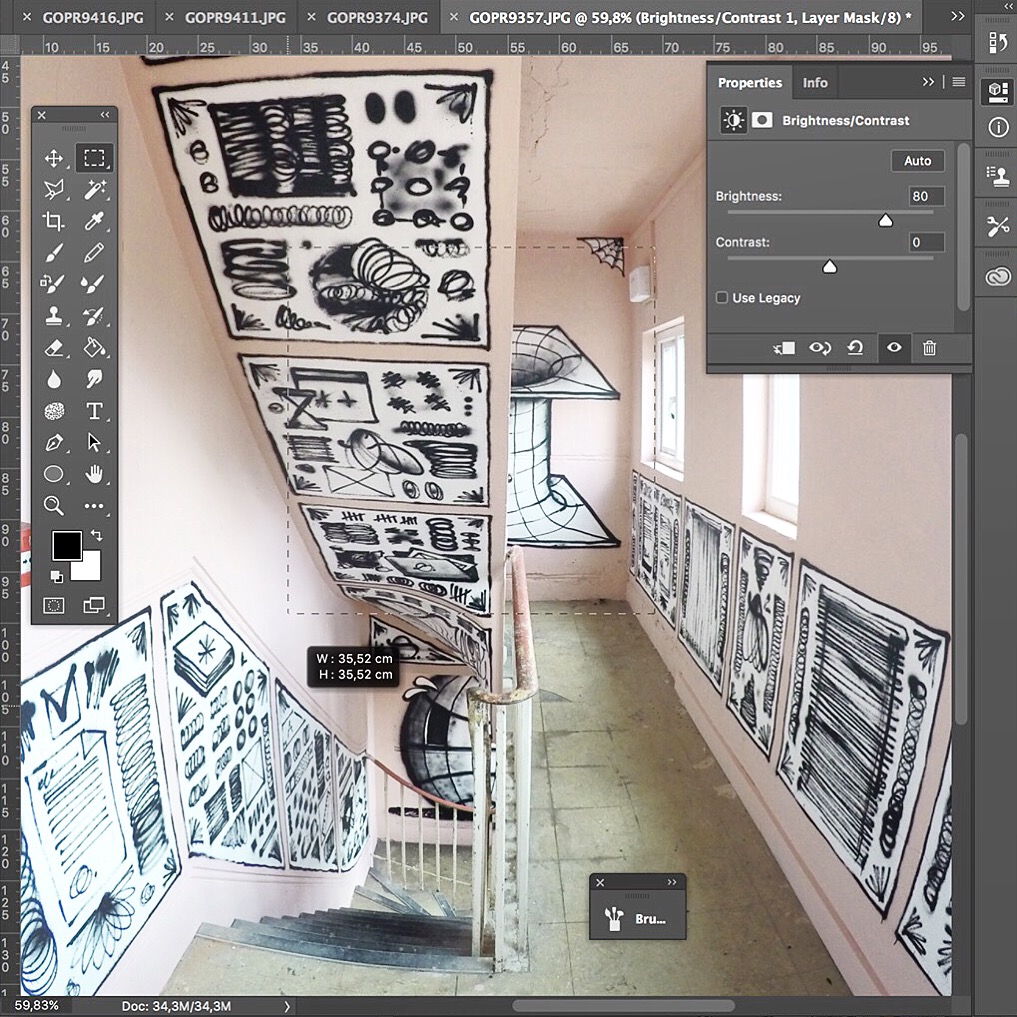Click the Auto button
The height and width of the screenshot is (1017, 1017).
pyautogui.click(x=917, y=161)
